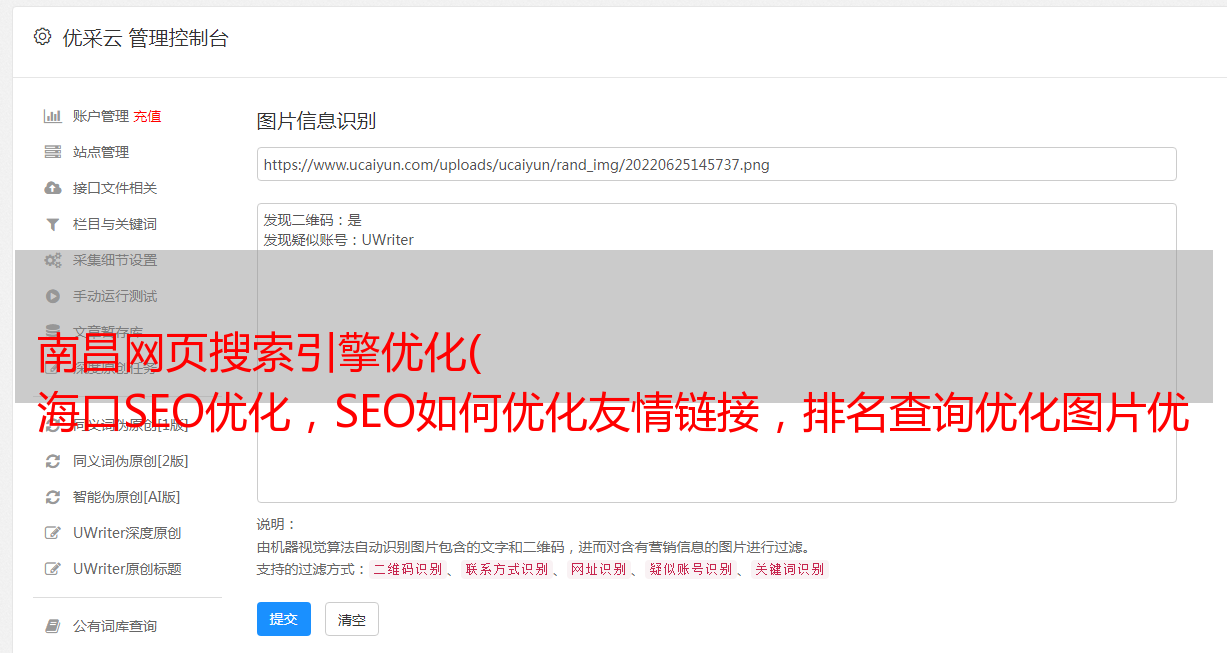Click the server icon next to 站点管理
The height and width of the screenshot is (653, 1227).
click(x=53, y=152)
